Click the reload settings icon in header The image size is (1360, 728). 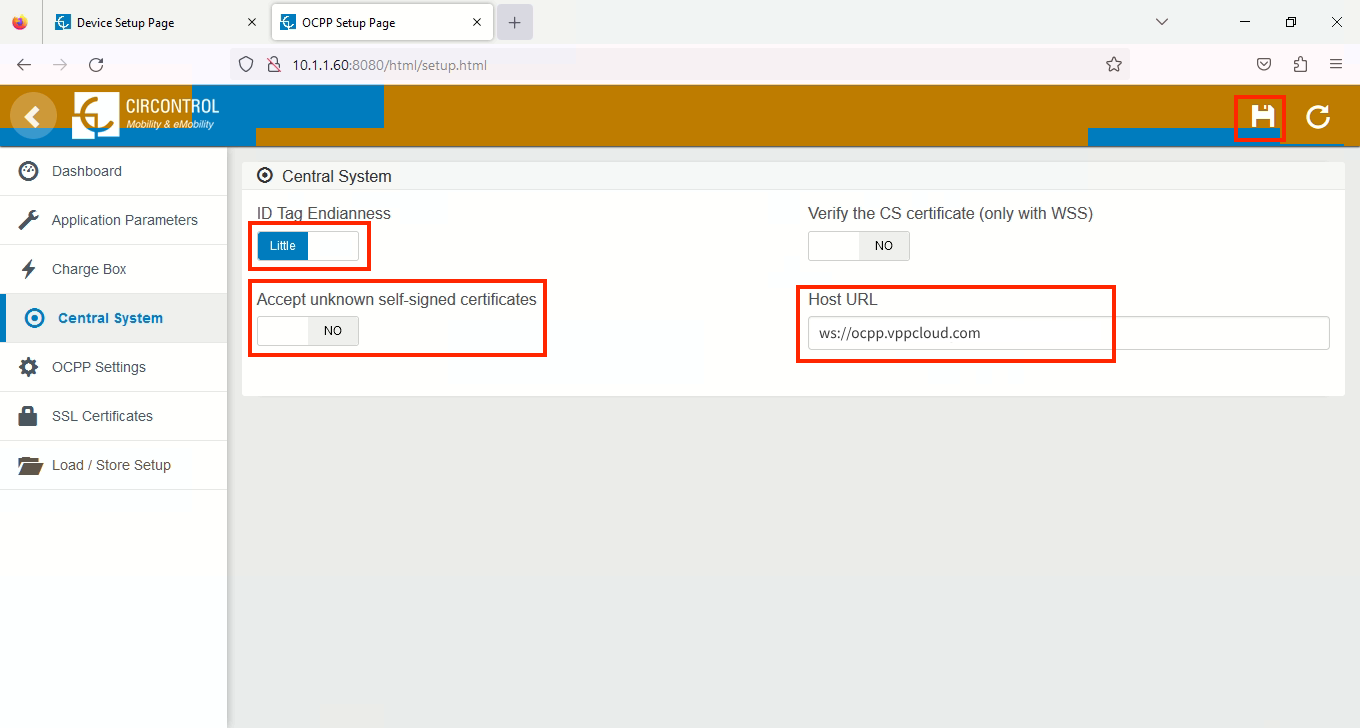(x=1318, y=117)
